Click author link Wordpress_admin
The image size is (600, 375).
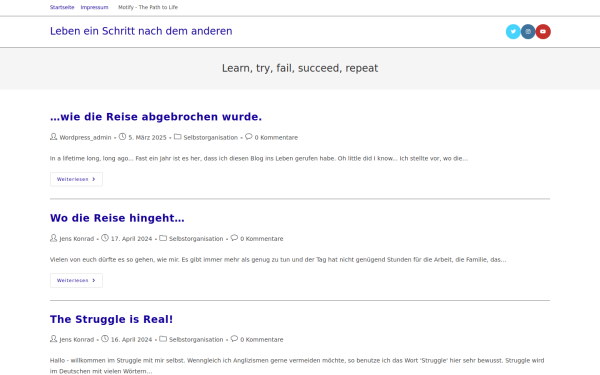(85, 137)
